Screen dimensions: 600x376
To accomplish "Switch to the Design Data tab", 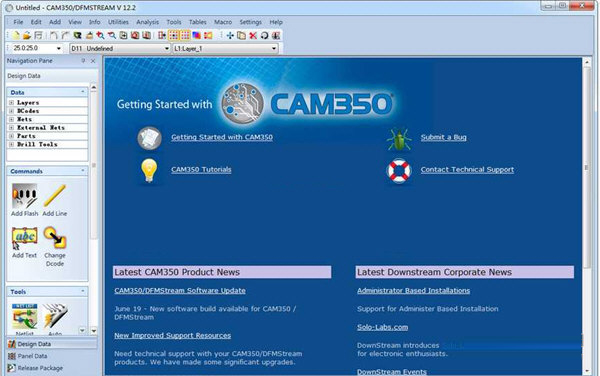I will pos(51,344).
